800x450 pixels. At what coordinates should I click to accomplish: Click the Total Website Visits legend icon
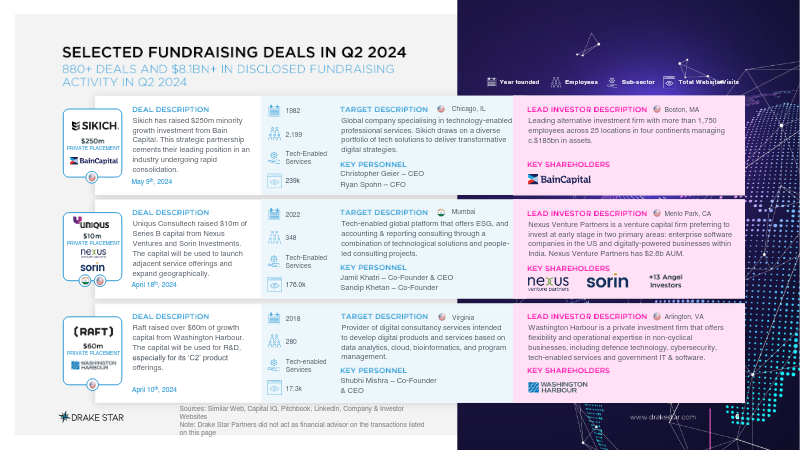(x=669, y=82)
